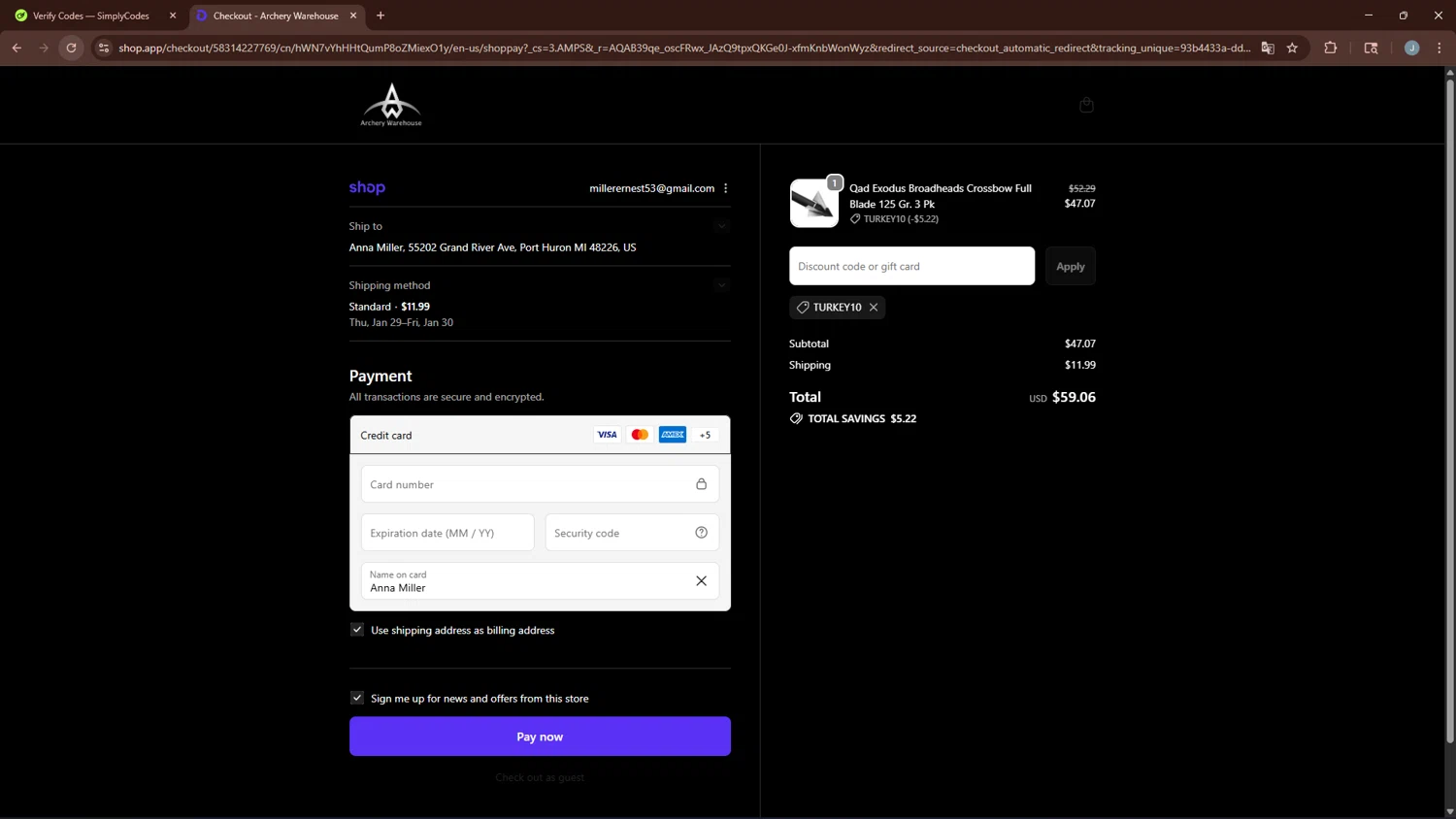Screen dimensions: 1456x819
Task: Click the security code help icon
Action: click(x=701, y=533)
